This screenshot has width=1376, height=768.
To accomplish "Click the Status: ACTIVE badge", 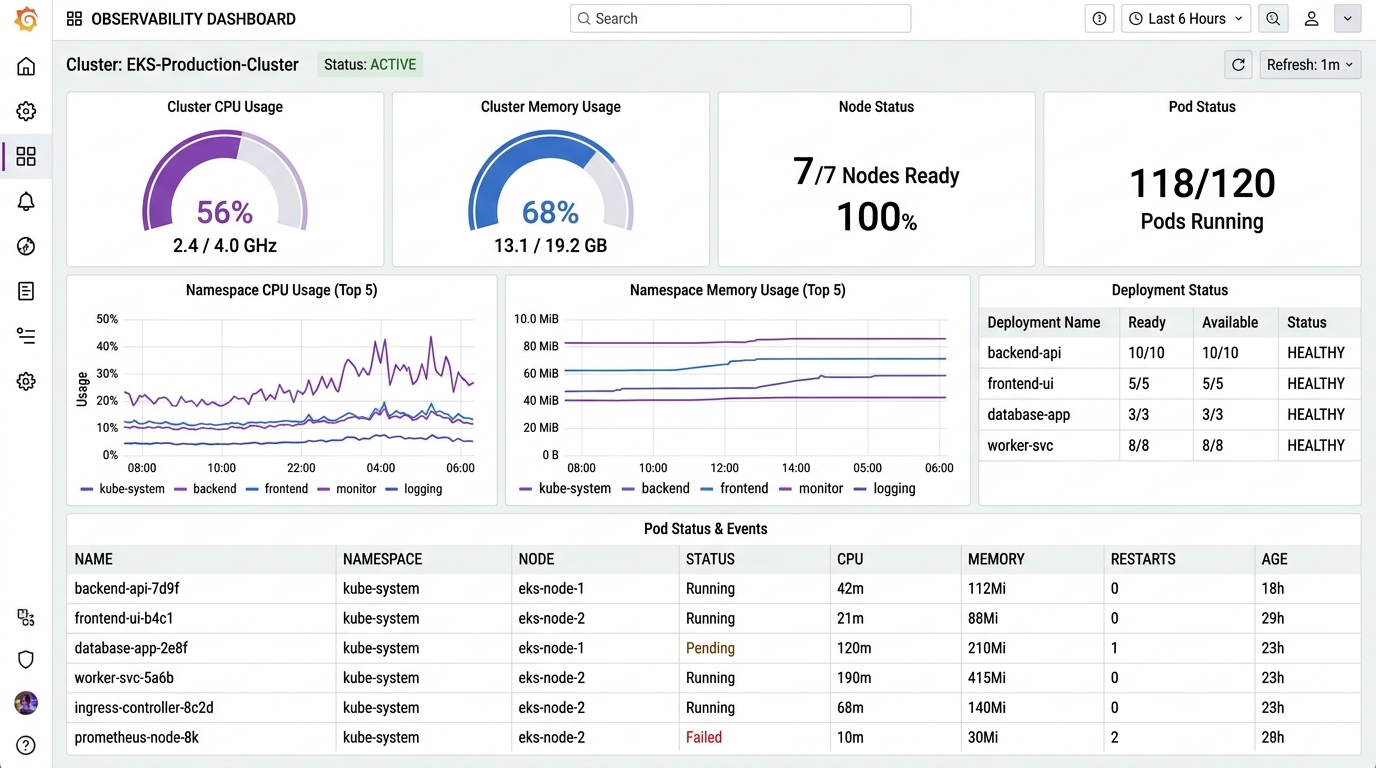I will (370, 65).
